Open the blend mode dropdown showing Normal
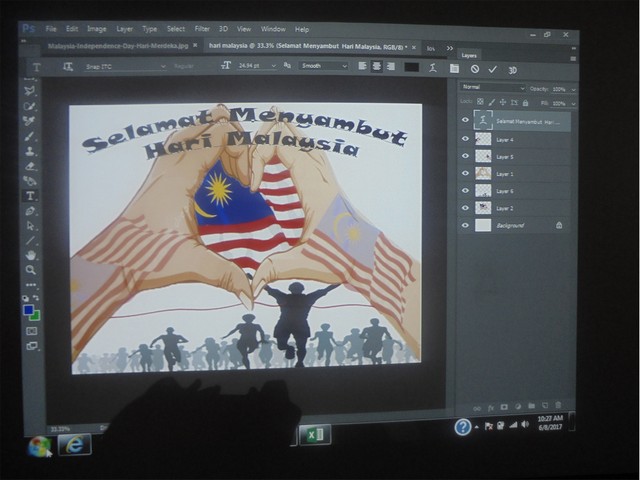 coord(492,87)
